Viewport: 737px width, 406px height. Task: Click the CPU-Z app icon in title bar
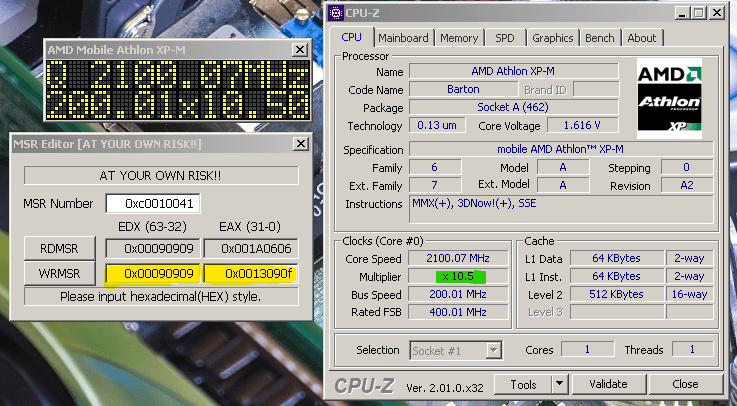[336, 13]
